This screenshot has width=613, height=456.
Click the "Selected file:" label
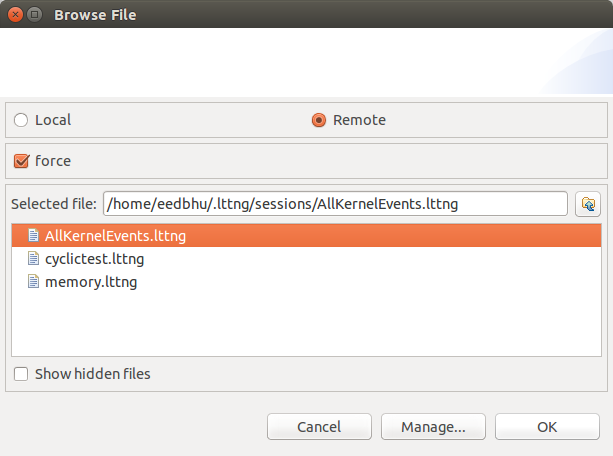[x=54, y=204]
